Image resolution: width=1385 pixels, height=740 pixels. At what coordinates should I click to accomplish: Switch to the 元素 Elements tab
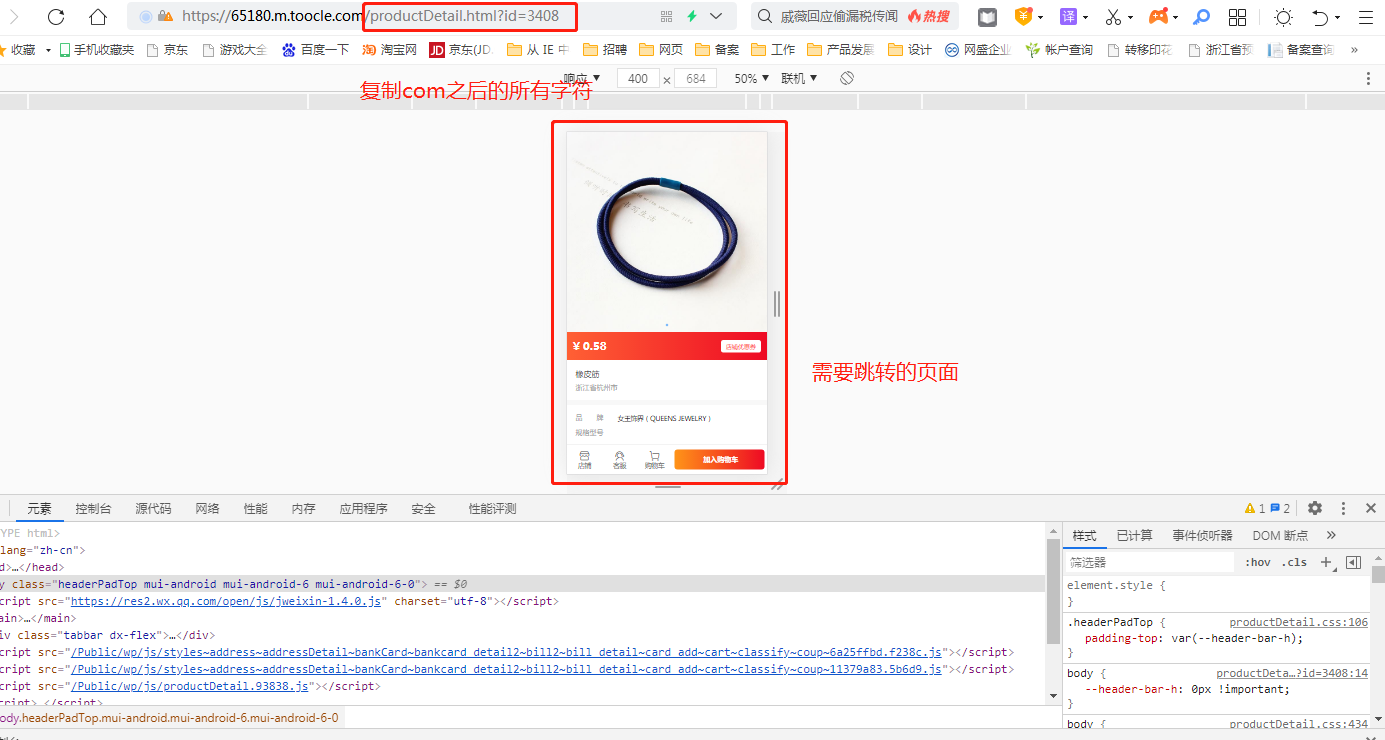point(39,509)
